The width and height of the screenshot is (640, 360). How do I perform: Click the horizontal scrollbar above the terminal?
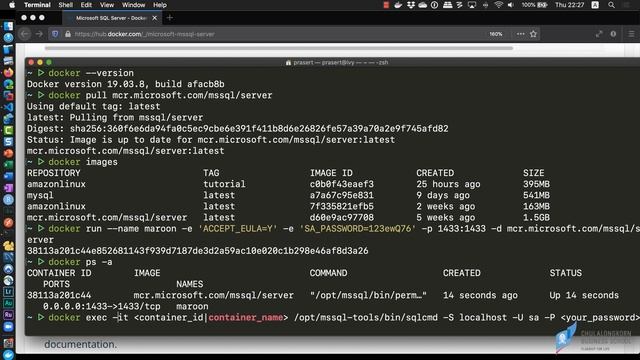click(x=279, y=48)
